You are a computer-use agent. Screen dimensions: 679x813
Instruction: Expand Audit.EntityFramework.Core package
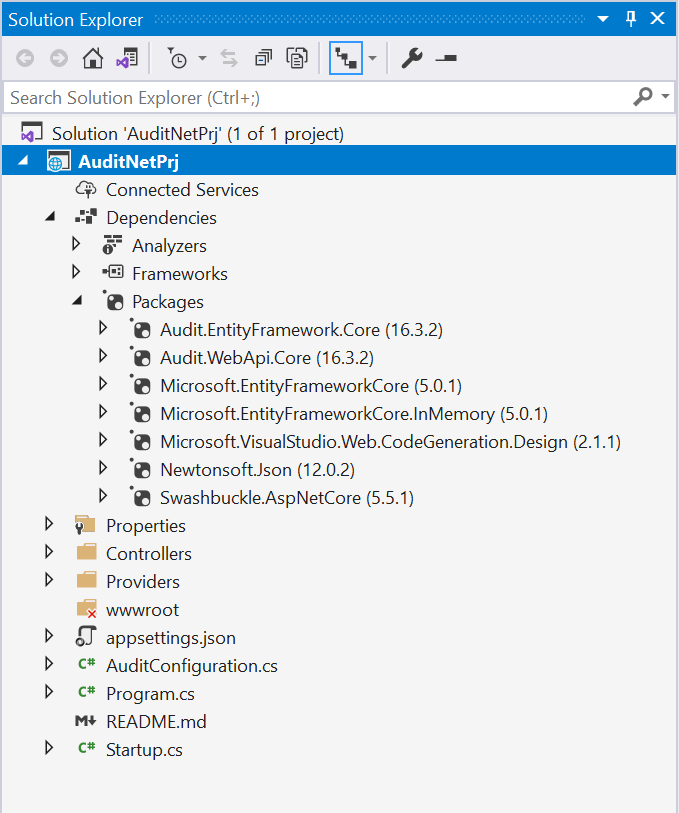coord(103,328)
